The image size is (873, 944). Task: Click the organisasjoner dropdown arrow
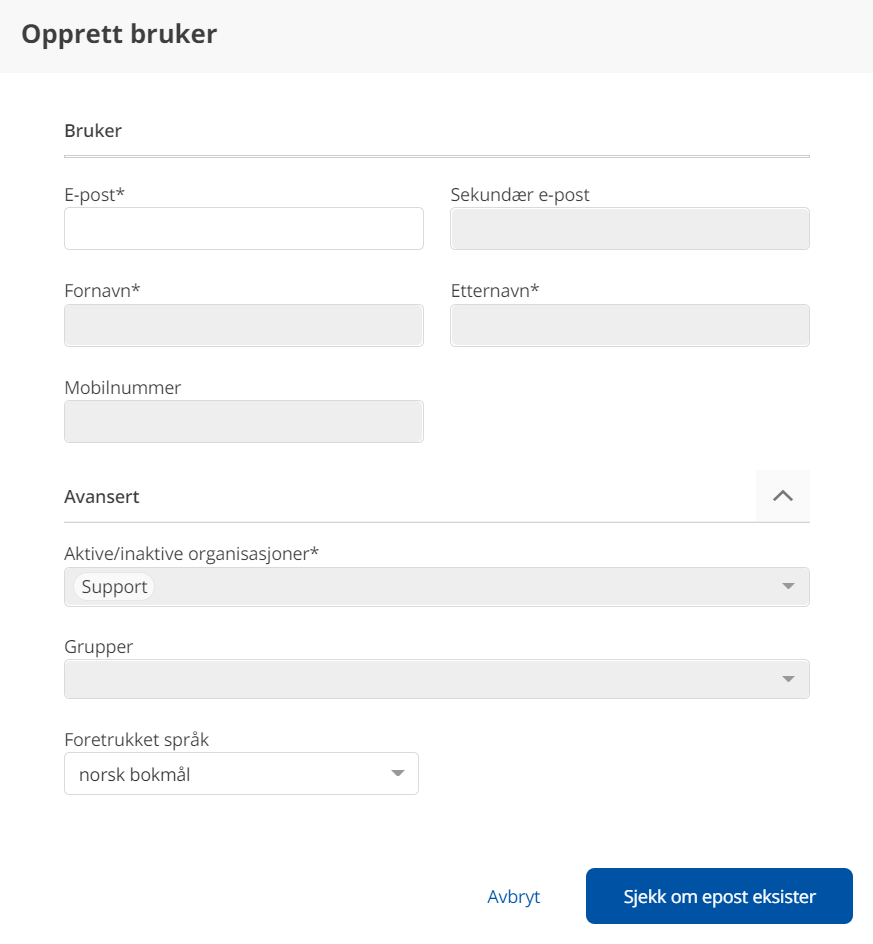click(x=788, y=587)
